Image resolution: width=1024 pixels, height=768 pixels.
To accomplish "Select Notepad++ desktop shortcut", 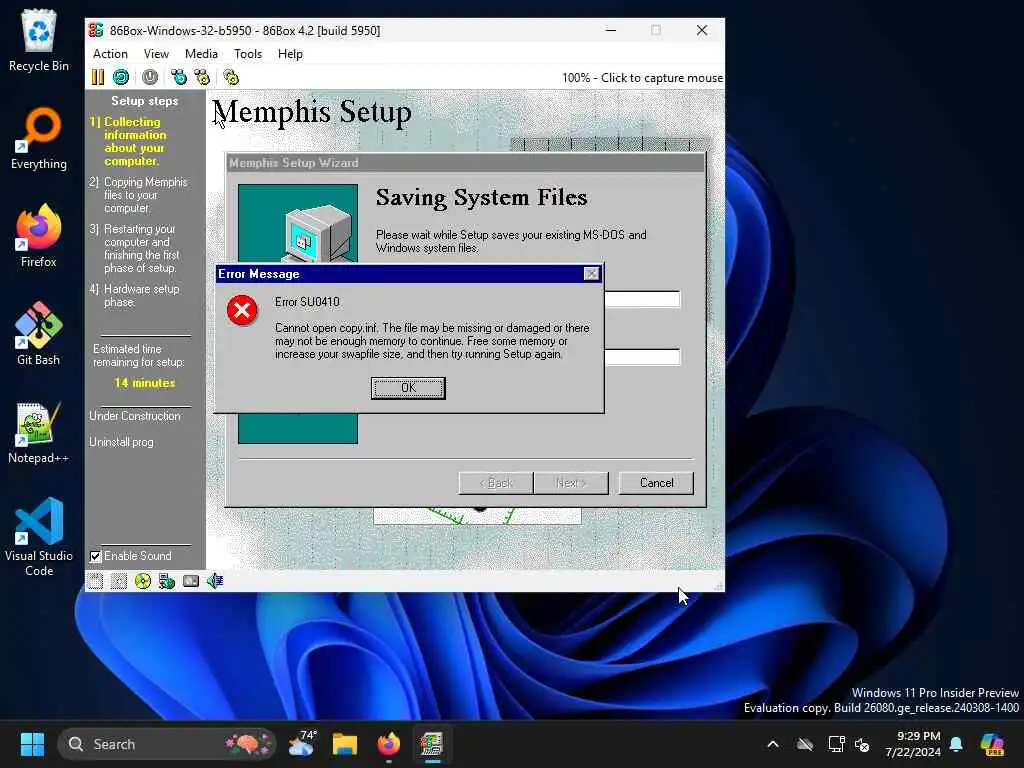I will coord(39,432).
